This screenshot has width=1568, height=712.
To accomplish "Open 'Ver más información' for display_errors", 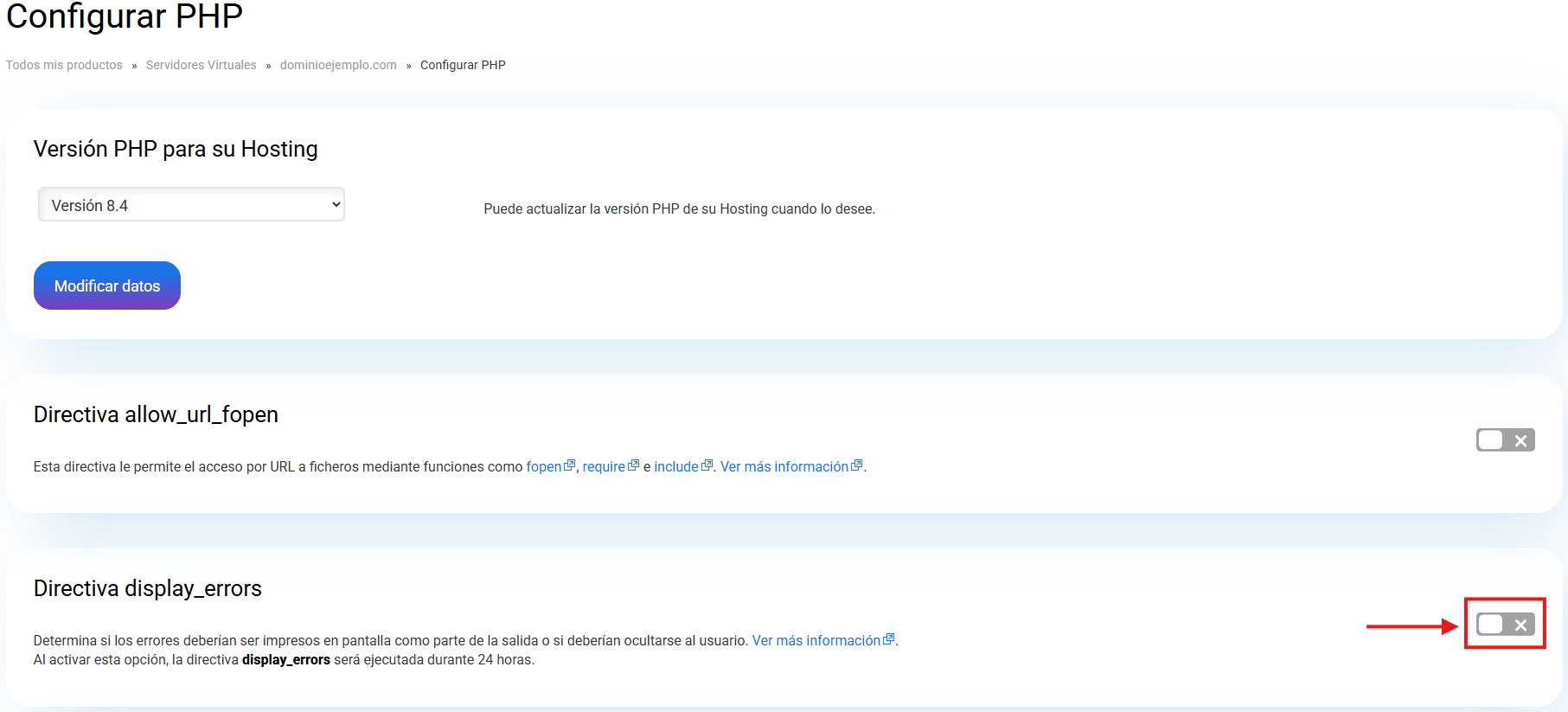I will tap(816, 641).
